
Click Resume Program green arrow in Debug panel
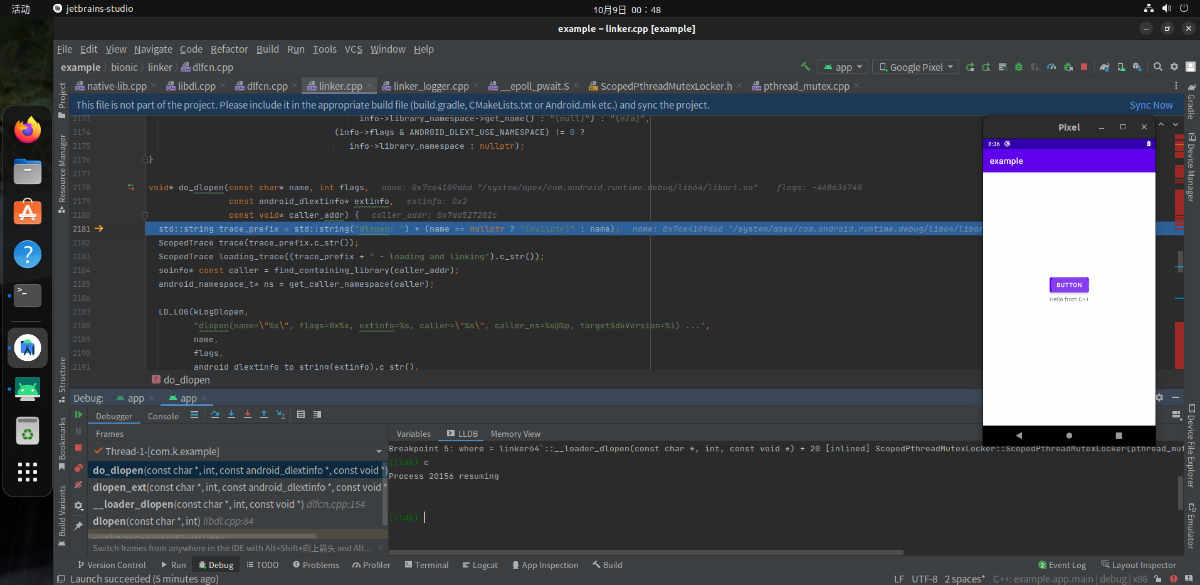[x=78, y=414]
